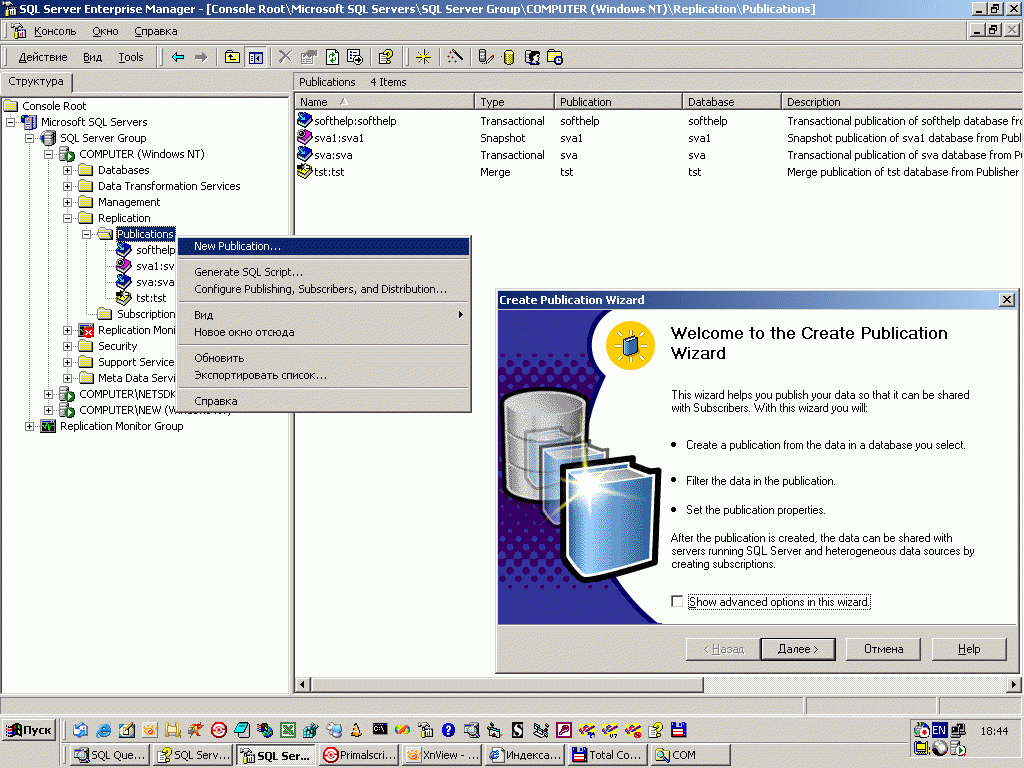Click the Register Server toolbar icon

[485, 57]
